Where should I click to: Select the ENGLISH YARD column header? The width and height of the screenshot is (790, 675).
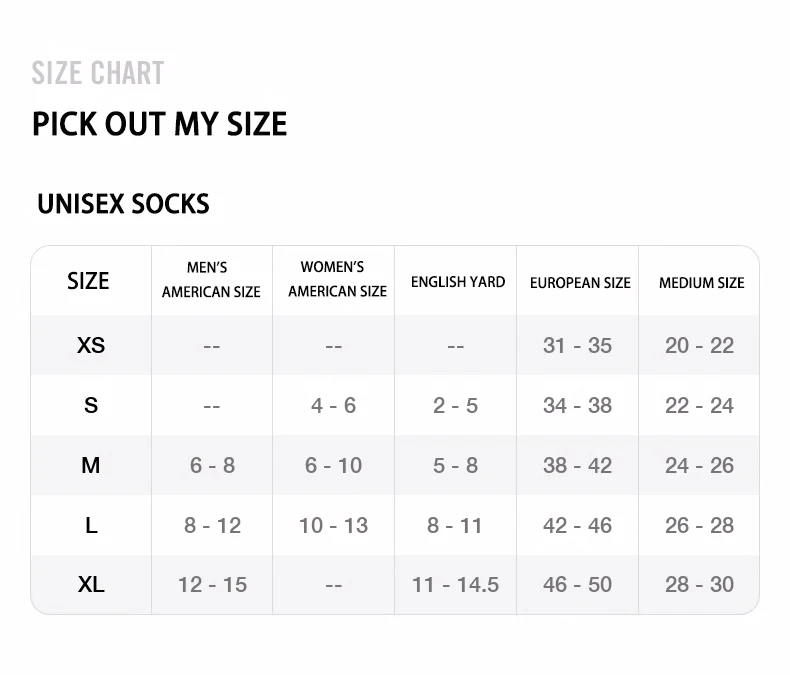458,282
